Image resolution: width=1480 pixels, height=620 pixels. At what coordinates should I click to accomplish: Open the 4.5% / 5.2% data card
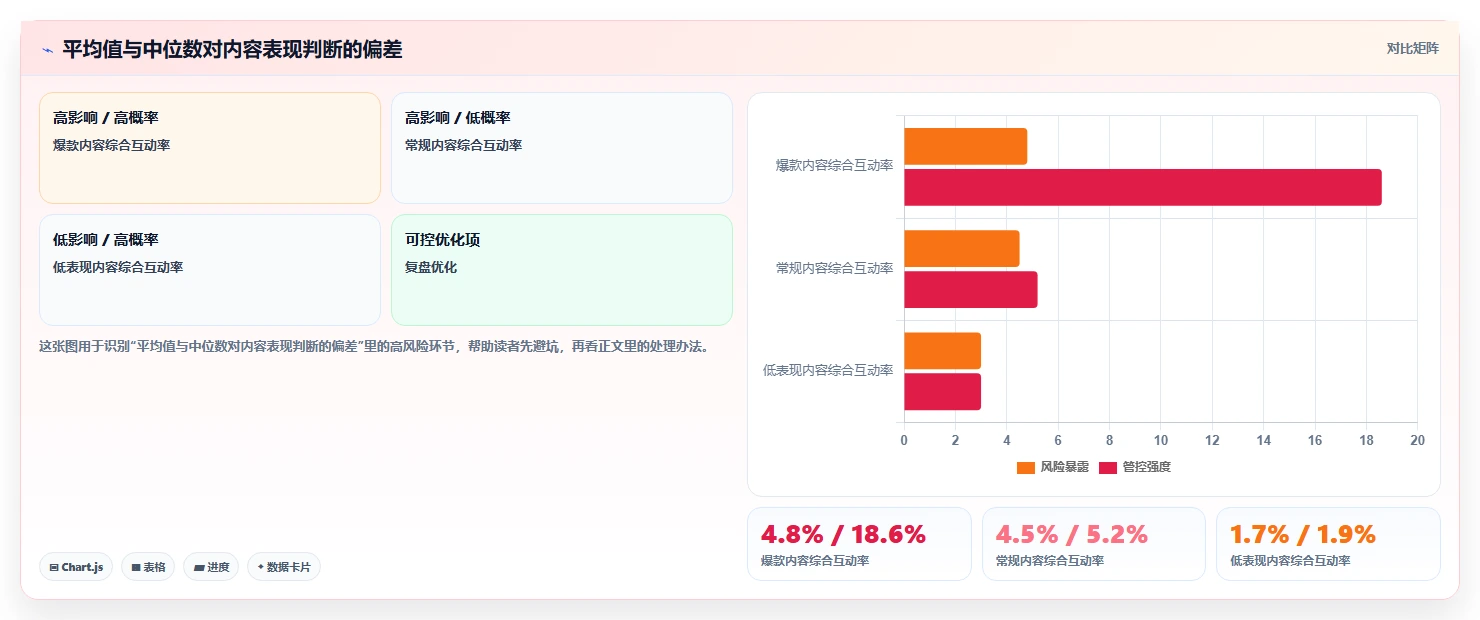[x=1094, y=544]
